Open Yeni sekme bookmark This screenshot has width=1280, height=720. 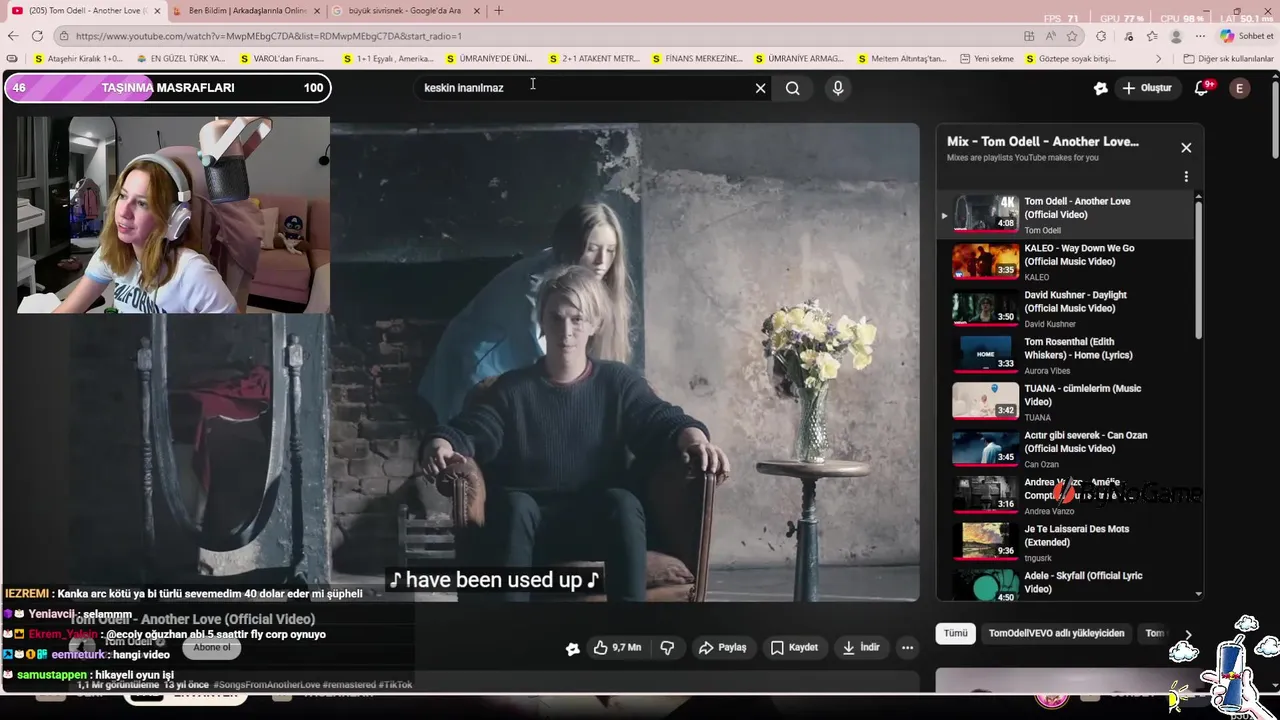click(x=986, y=59)
